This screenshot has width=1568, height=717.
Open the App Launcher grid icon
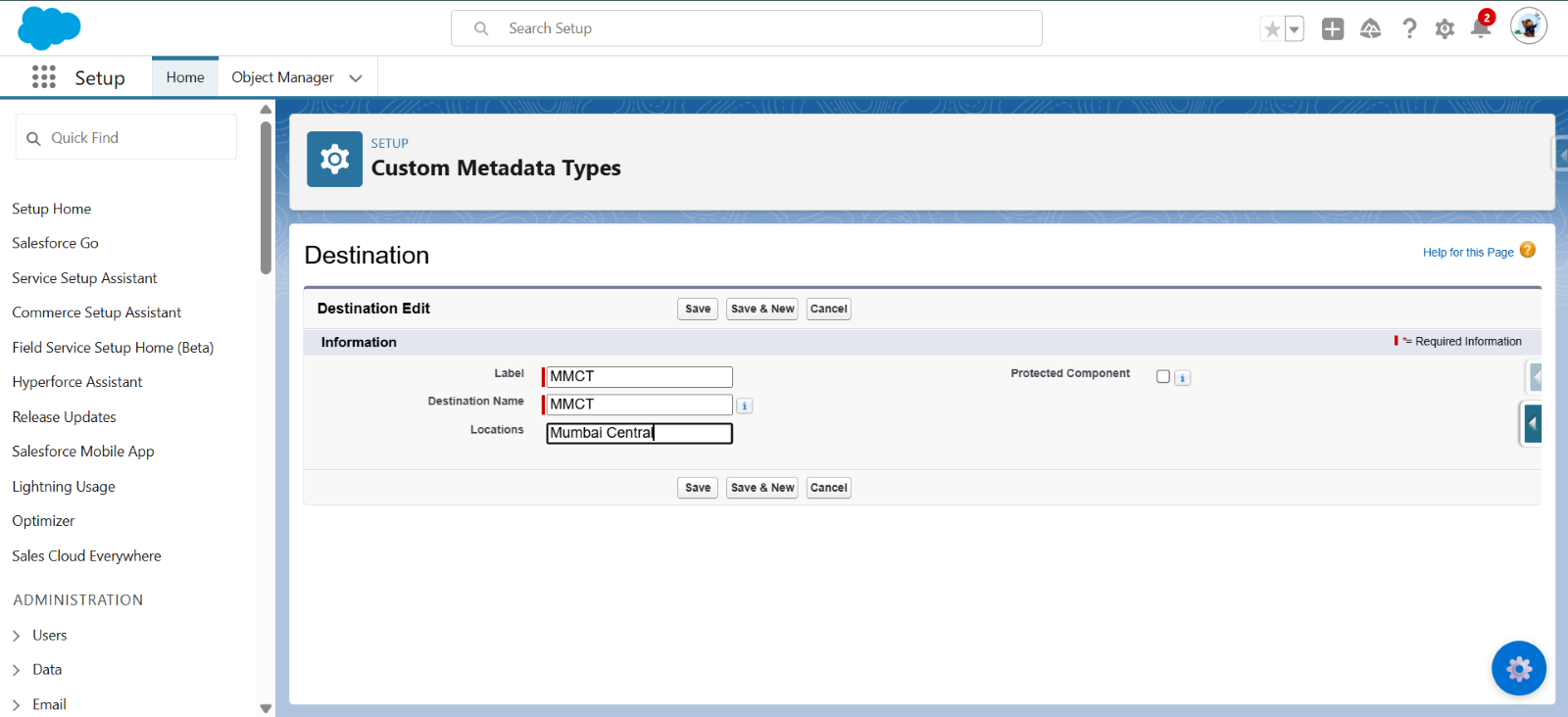[43, 77]
